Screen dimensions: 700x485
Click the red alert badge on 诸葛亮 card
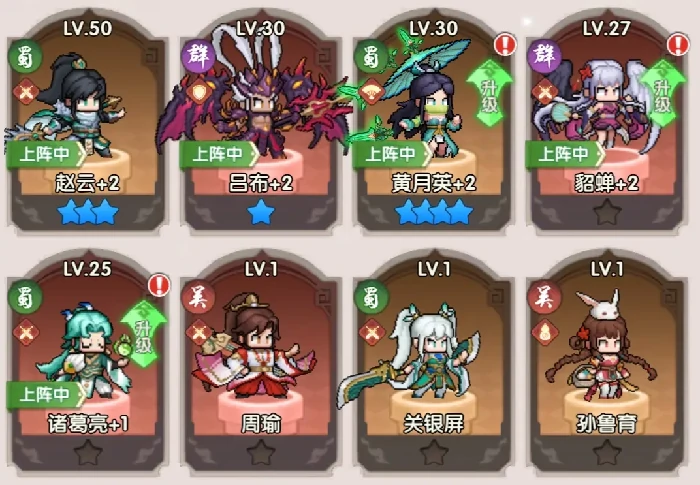click(159, 285)
